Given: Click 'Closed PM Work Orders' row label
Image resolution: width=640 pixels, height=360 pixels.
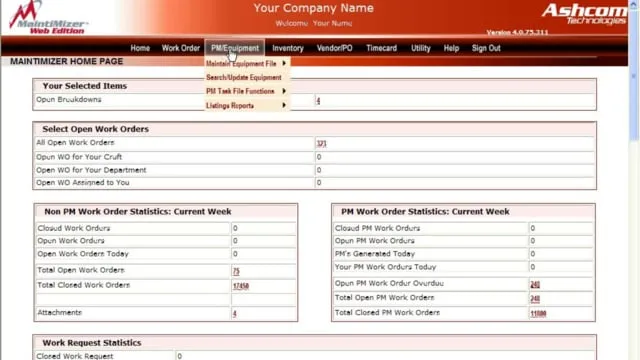Looking at the screenshot, I should pyautogui.click(x=378, y=228).
